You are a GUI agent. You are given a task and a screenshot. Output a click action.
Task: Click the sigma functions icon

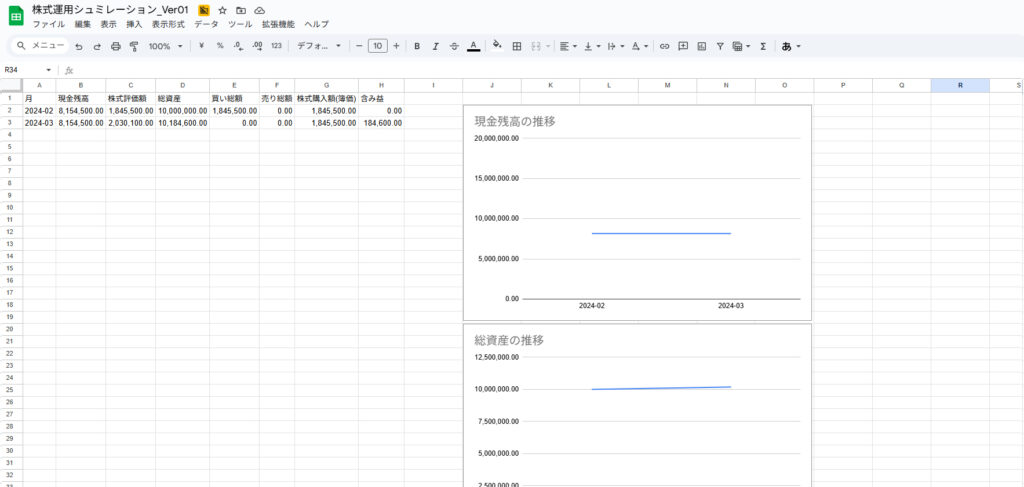point(763,46)
